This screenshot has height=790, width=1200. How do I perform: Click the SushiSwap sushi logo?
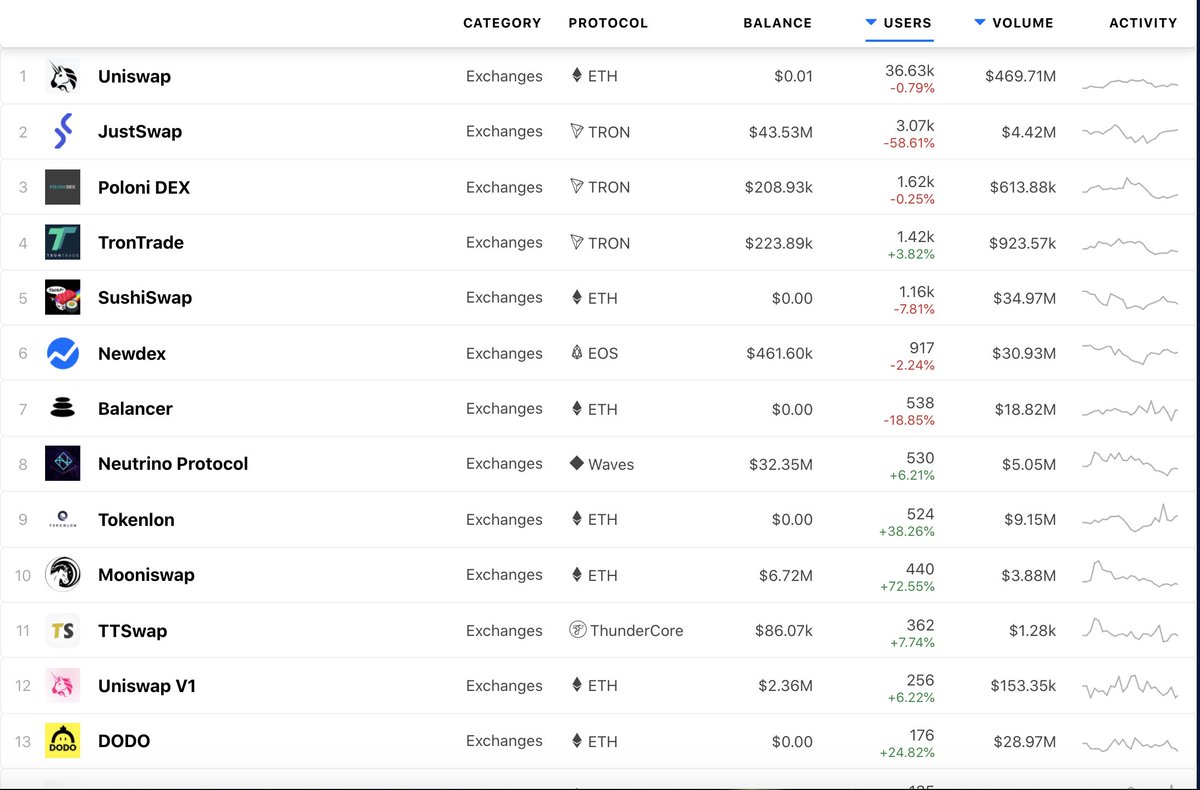(x=63, y=297)
